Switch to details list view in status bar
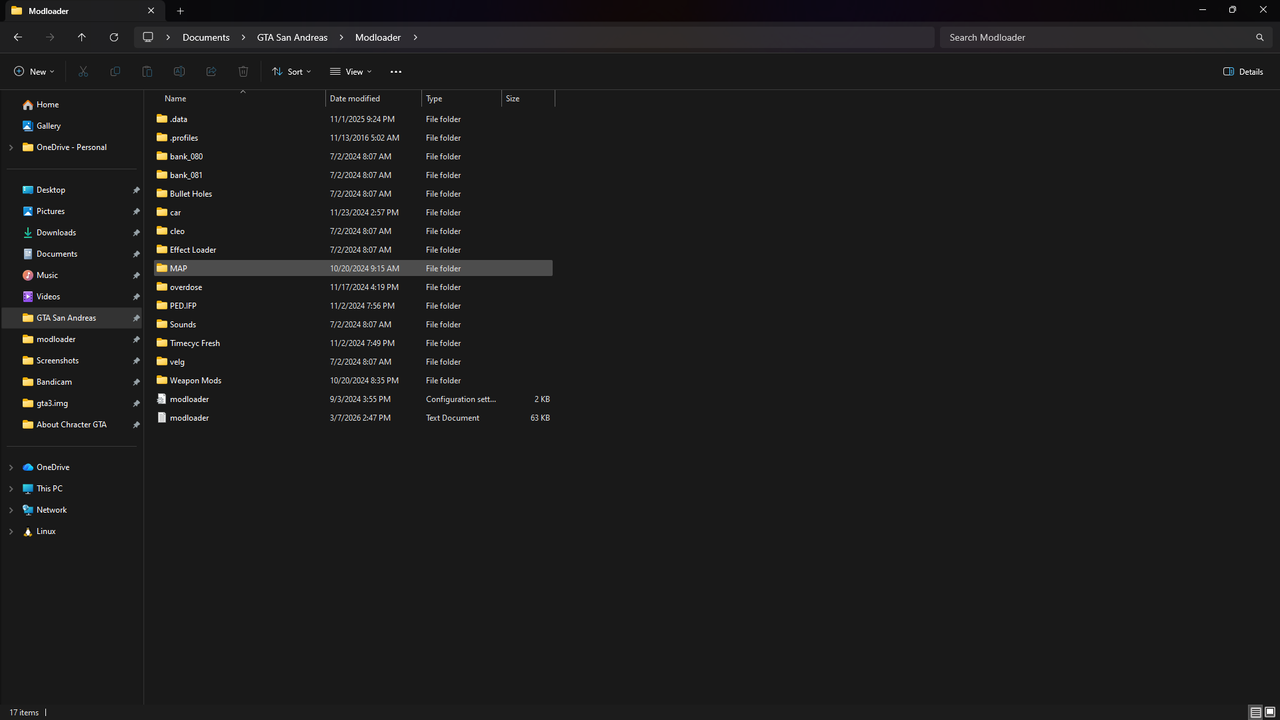 coord(1255,712)
